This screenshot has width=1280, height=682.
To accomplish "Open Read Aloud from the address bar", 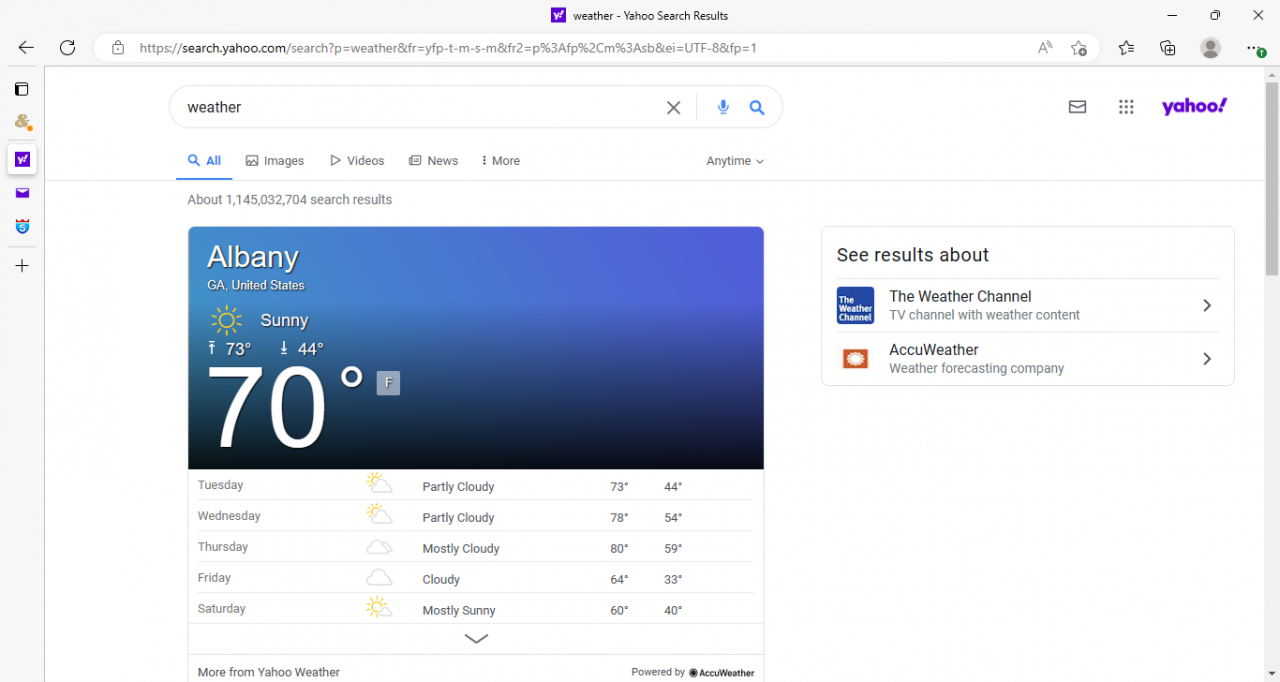I will tap(1044, 47).
